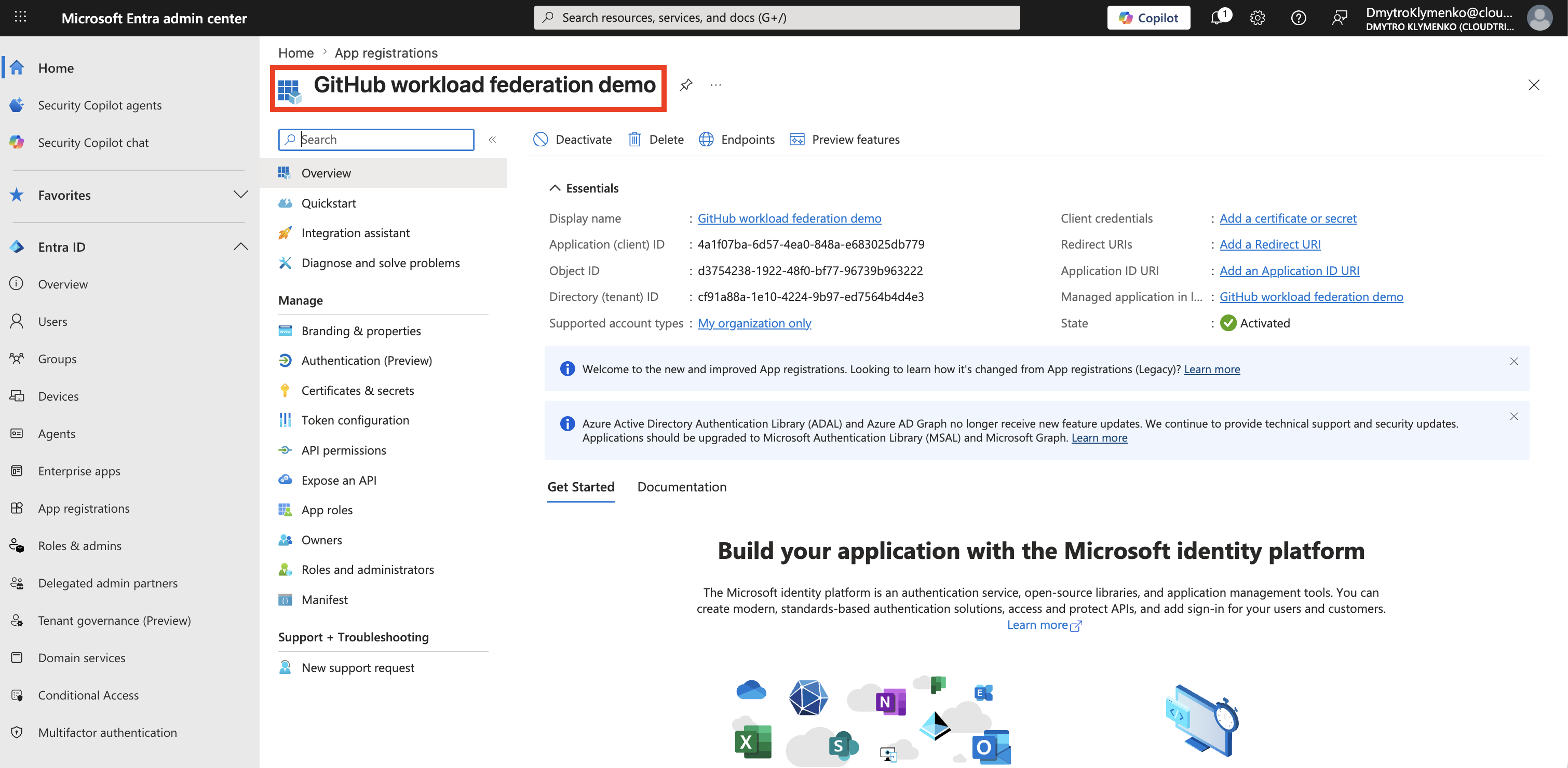Click the Home breadcrumb link
1568x768 pixels.
point(296,53)
